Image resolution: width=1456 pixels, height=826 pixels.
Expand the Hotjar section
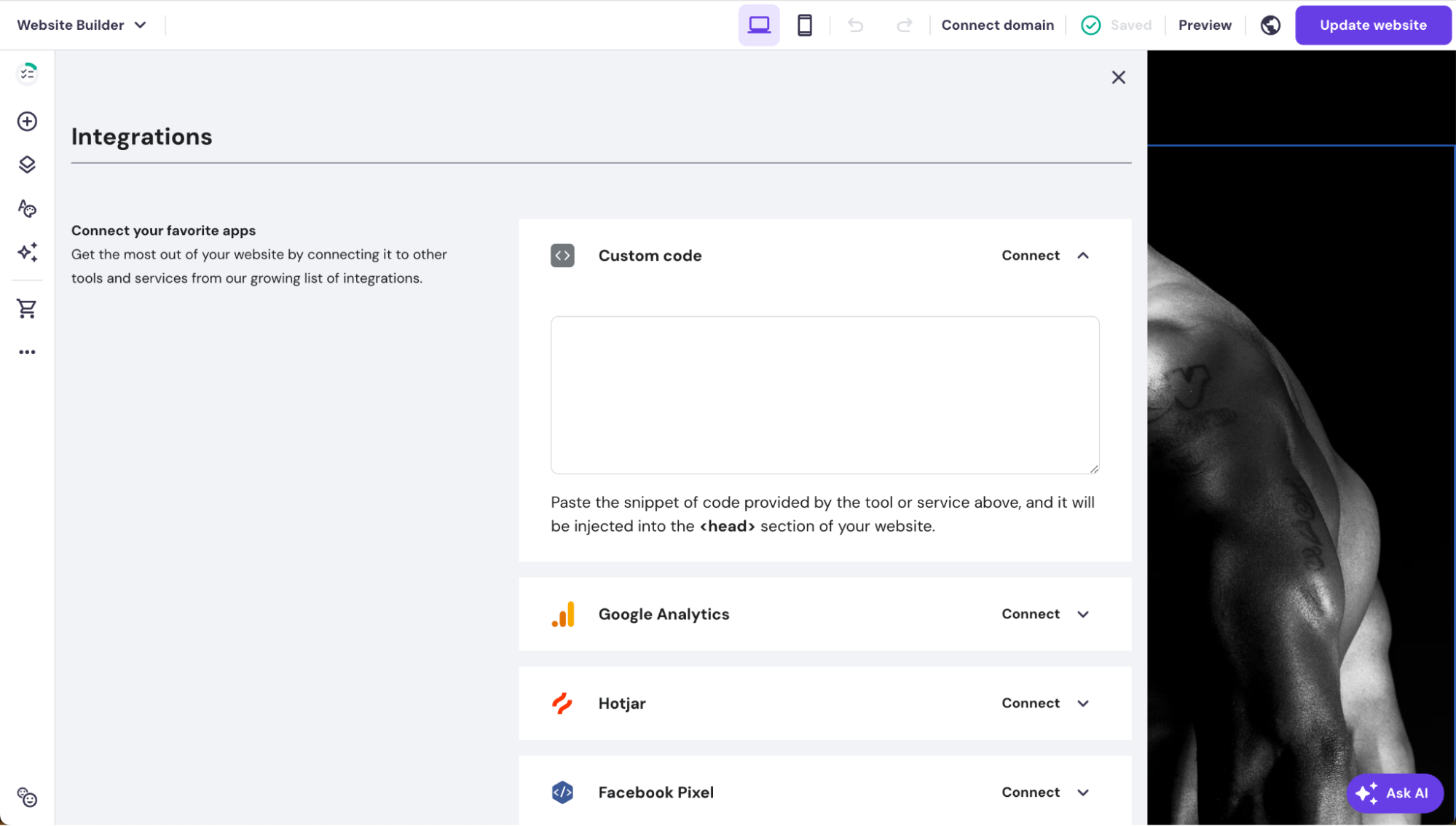[x=1083, y=703]
